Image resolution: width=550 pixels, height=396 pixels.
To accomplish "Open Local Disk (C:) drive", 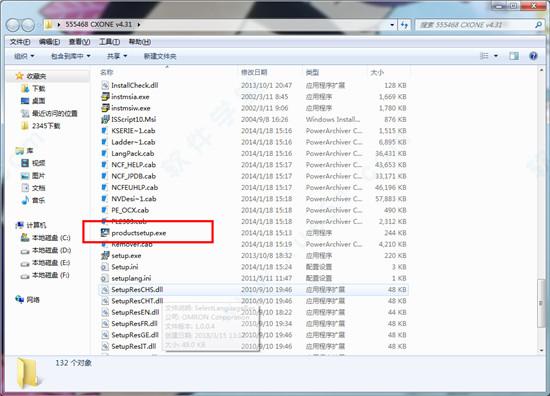I will coord(46,238).
